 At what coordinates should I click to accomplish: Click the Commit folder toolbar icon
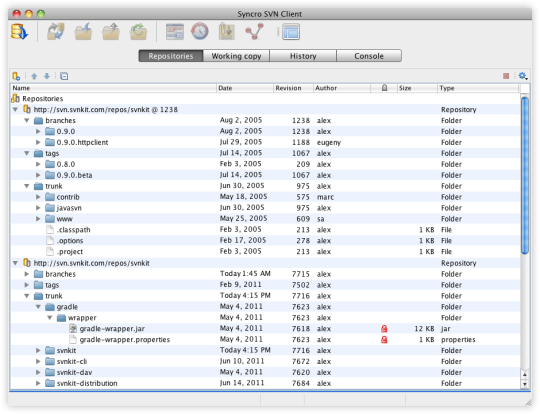pos(111,32)
